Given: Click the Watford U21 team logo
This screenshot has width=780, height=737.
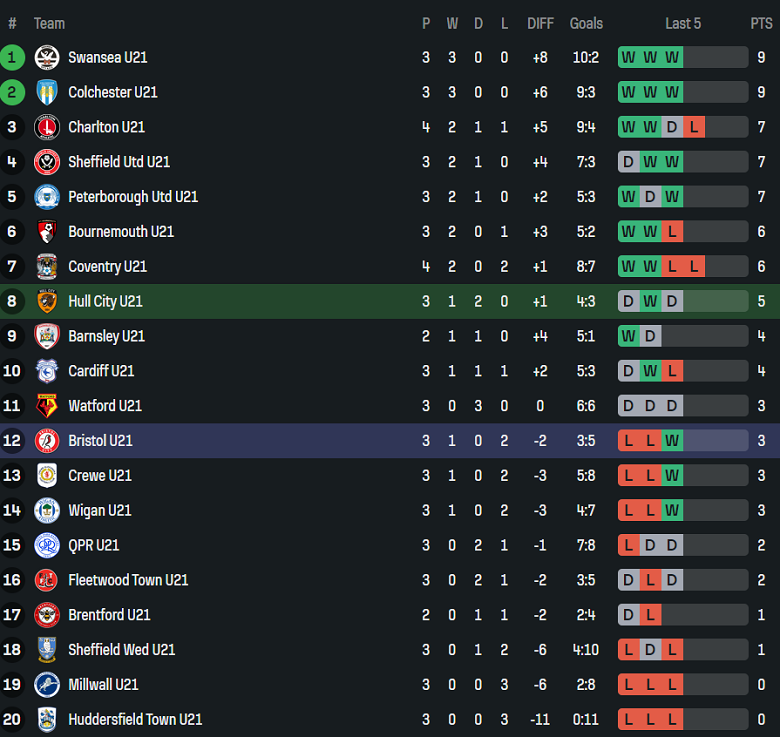Looking at the screenshot, I should [47, 406].
